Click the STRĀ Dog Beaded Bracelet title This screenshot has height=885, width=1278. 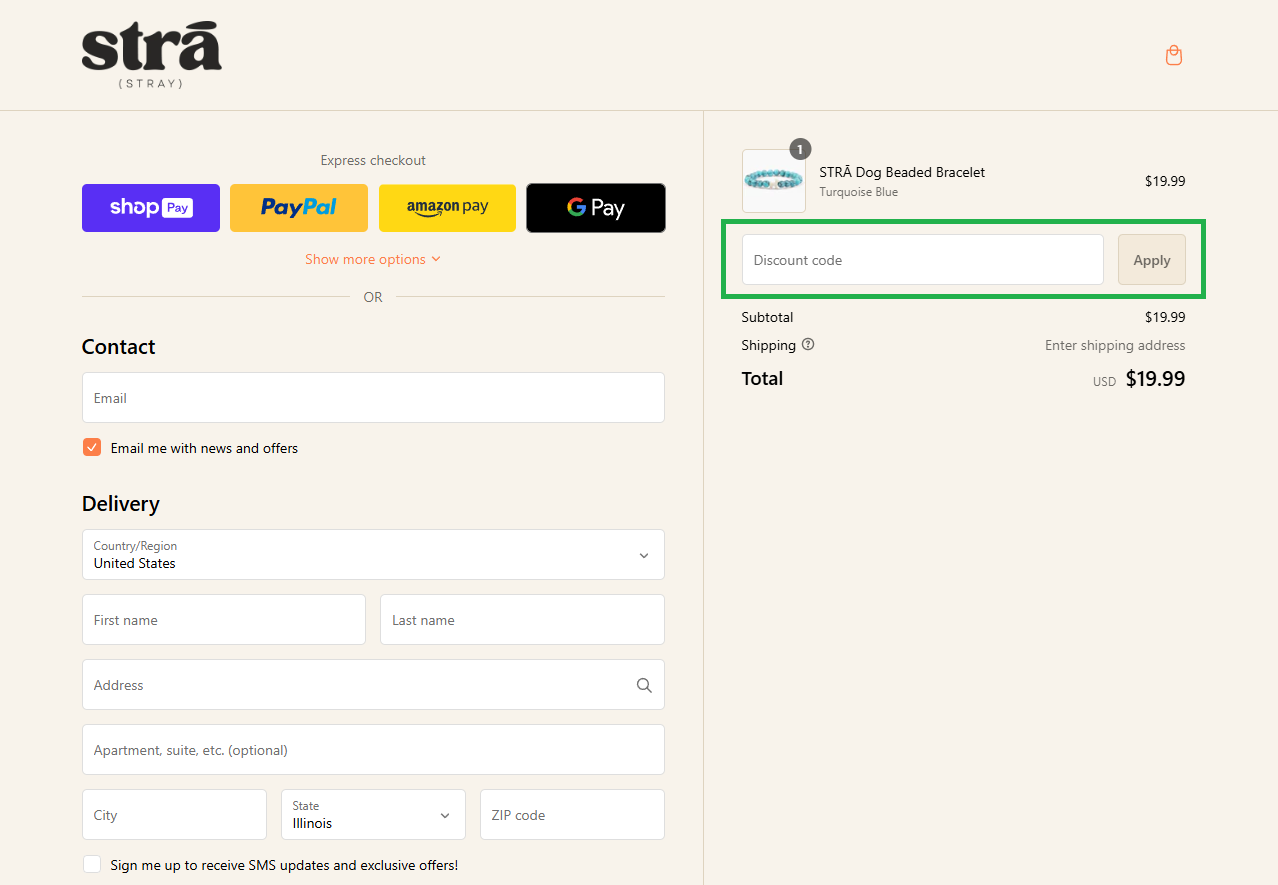902,172
